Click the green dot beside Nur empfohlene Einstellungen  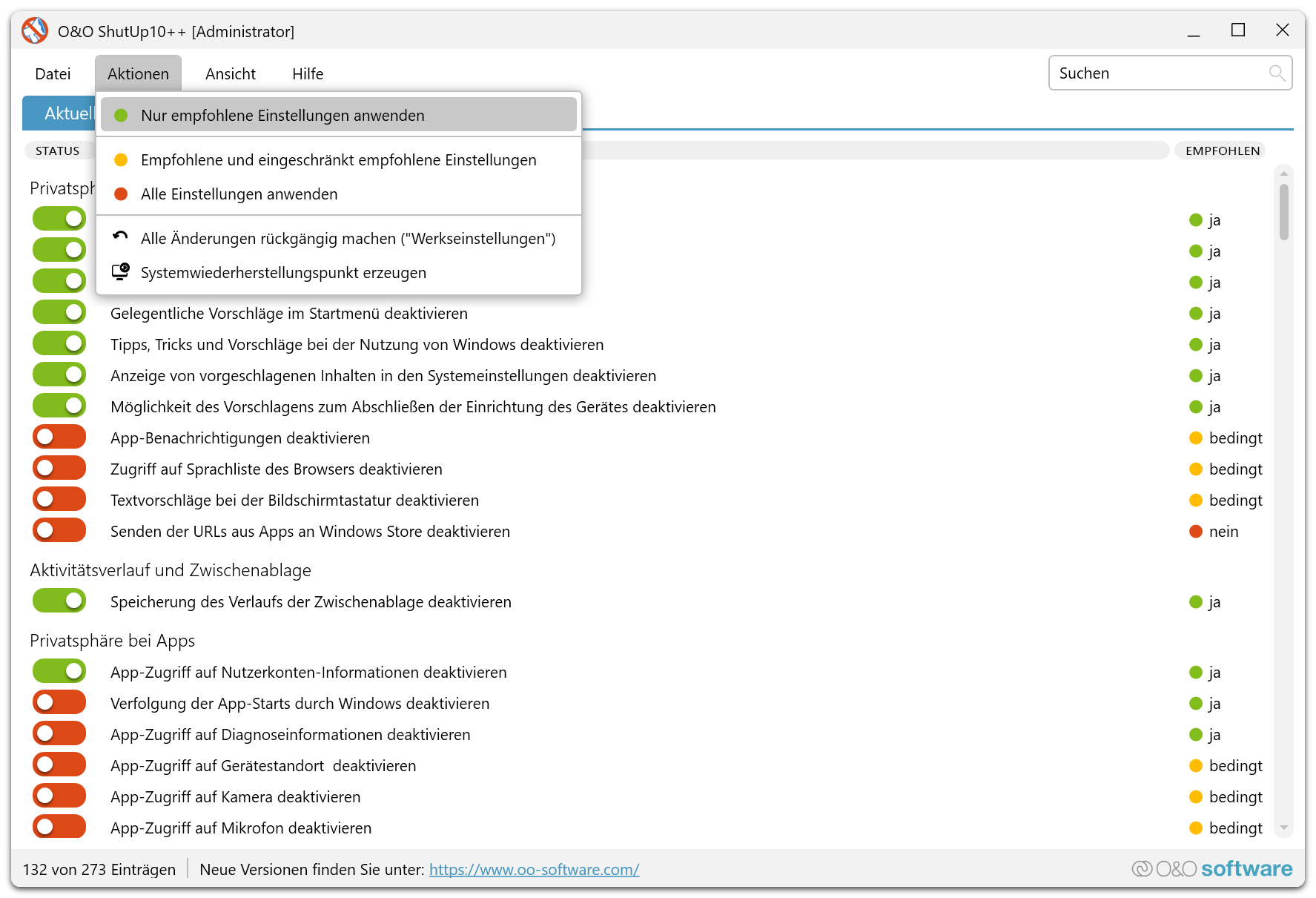coord(121,116)
